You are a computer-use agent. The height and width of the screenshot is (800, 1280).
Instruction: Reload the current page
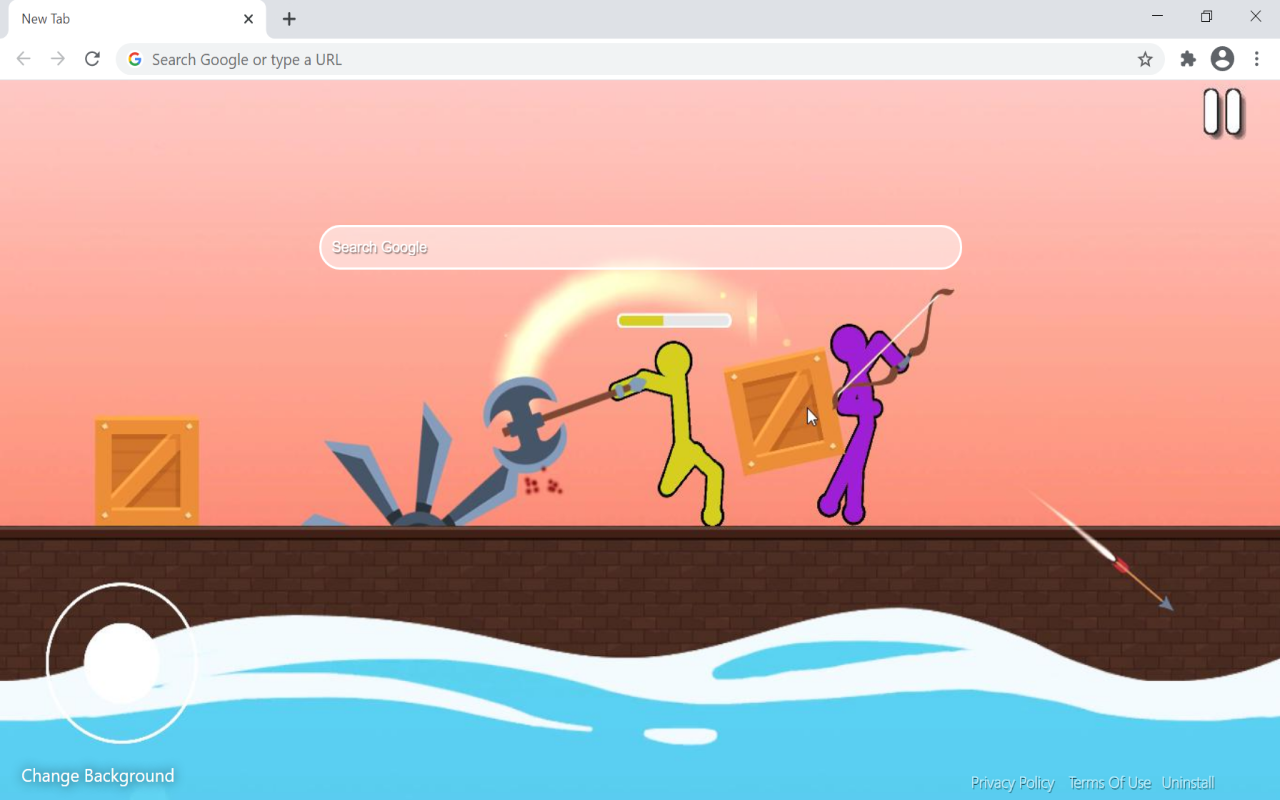coord(92,59)
